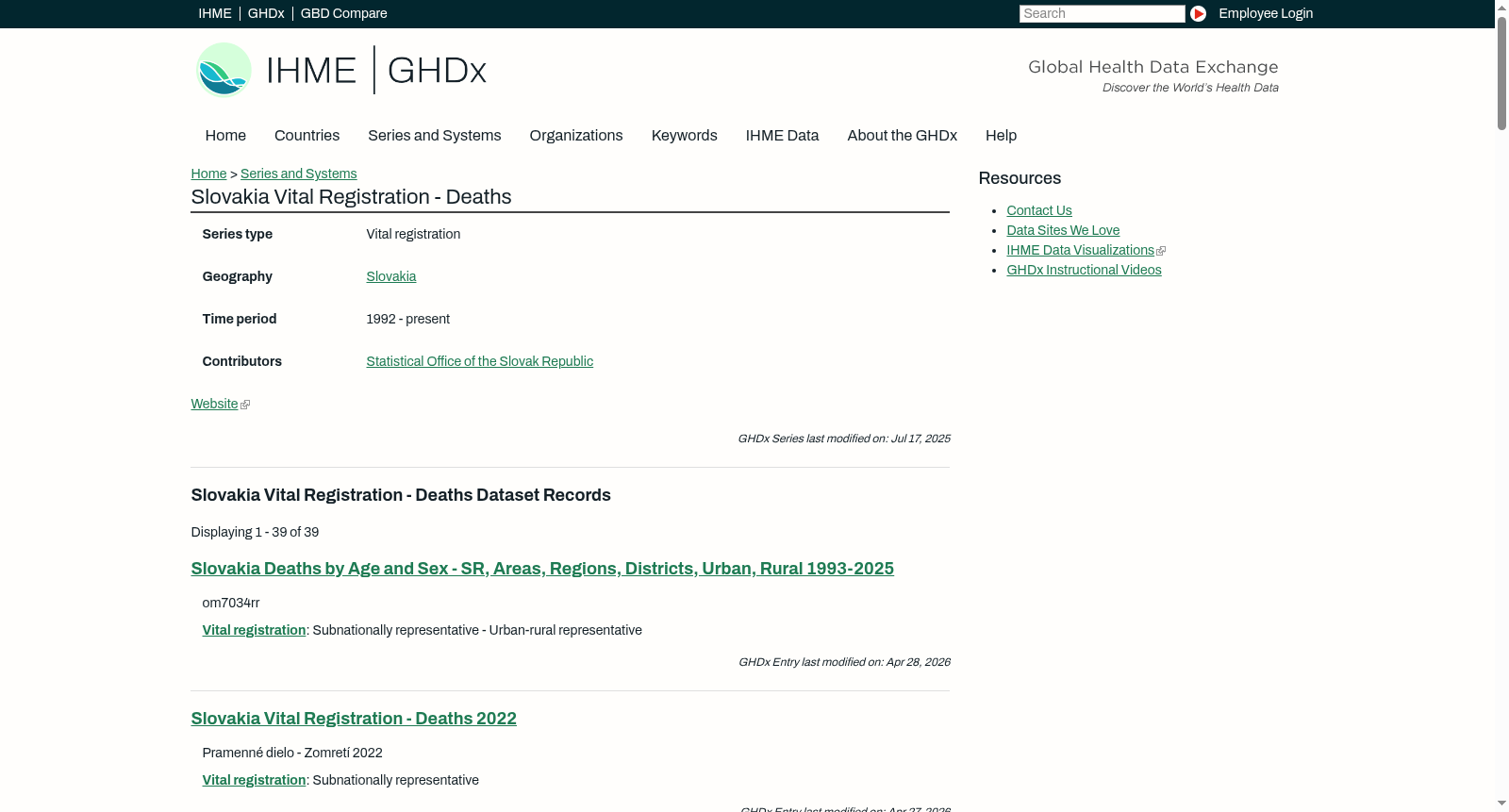Open the Employee Login link
The width and height of the screenshot is (1509, 812).
tap(1266, 13)
